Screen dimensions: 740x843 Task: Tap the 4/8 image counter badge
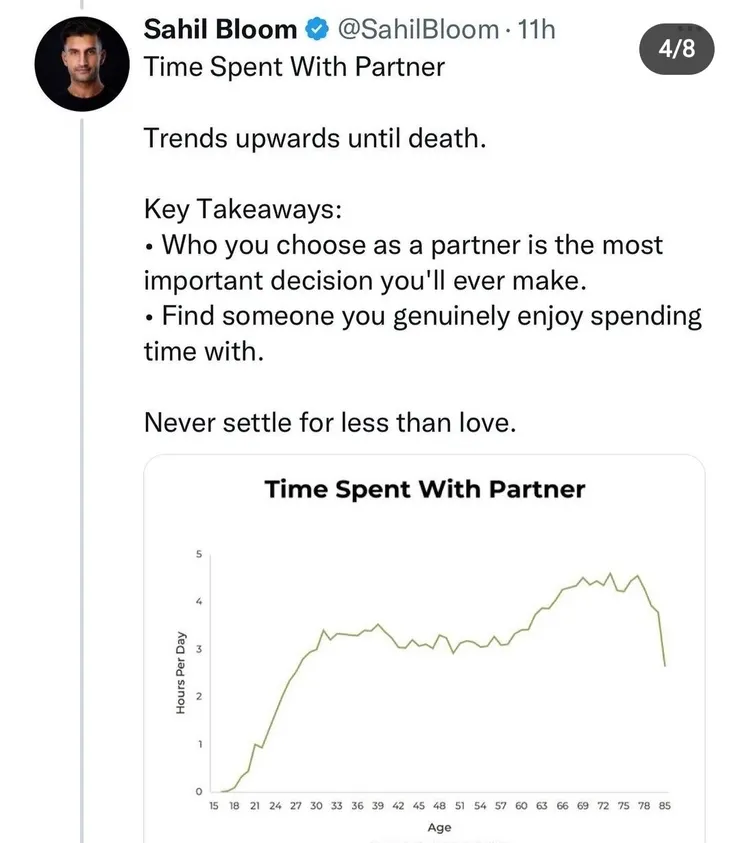[x=677, y=50]
